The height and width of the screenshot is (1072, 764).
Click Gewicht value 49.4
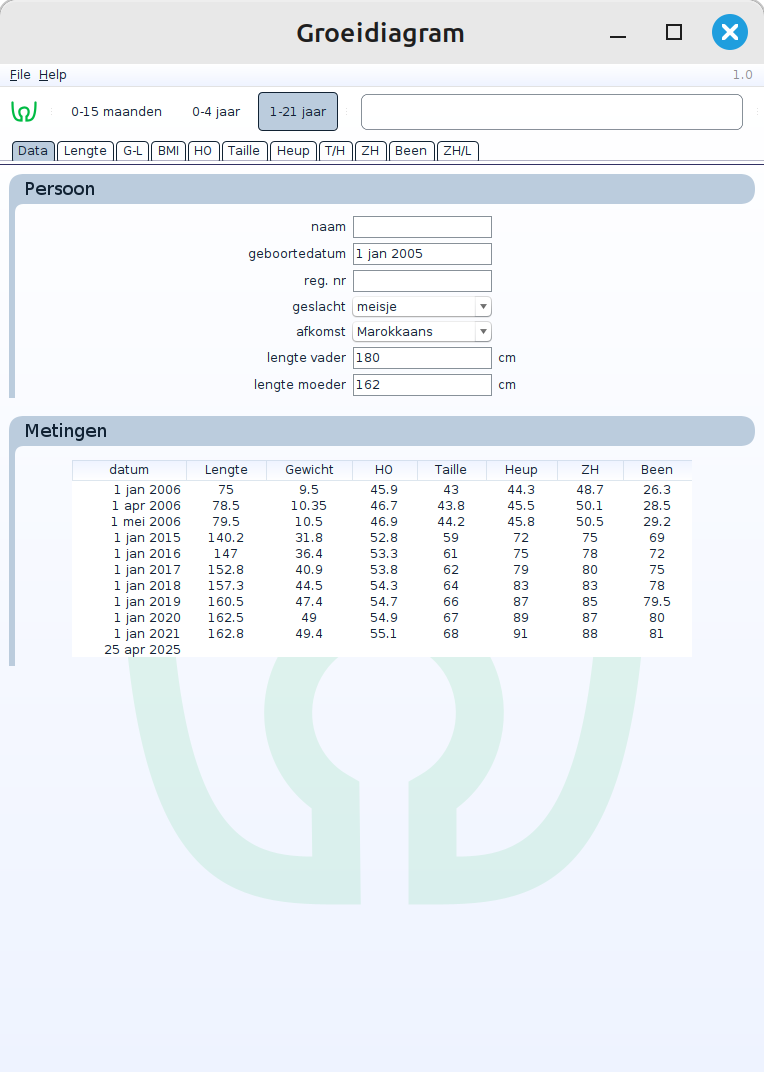click(309, 634)
